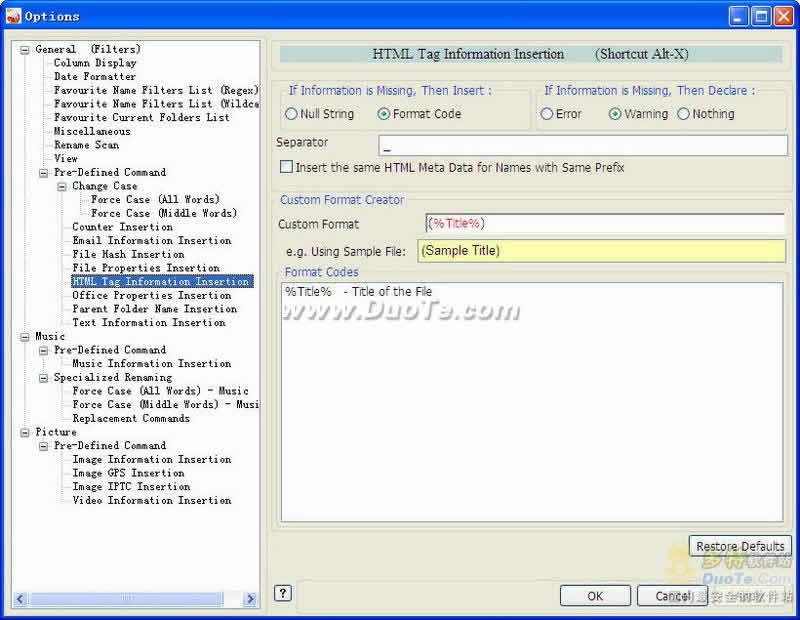Enable Insert same HTML Meta Data checkbox
This screenshot has width=800, height=620.
[286, 167]
